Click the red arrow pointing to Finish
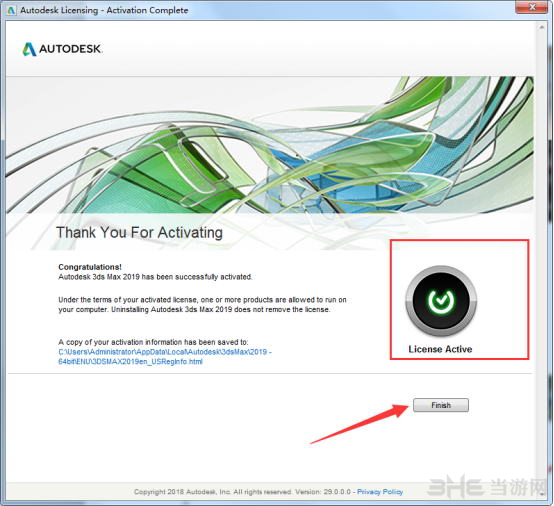This screenshot has width=554, height=506. coord(360,423)
